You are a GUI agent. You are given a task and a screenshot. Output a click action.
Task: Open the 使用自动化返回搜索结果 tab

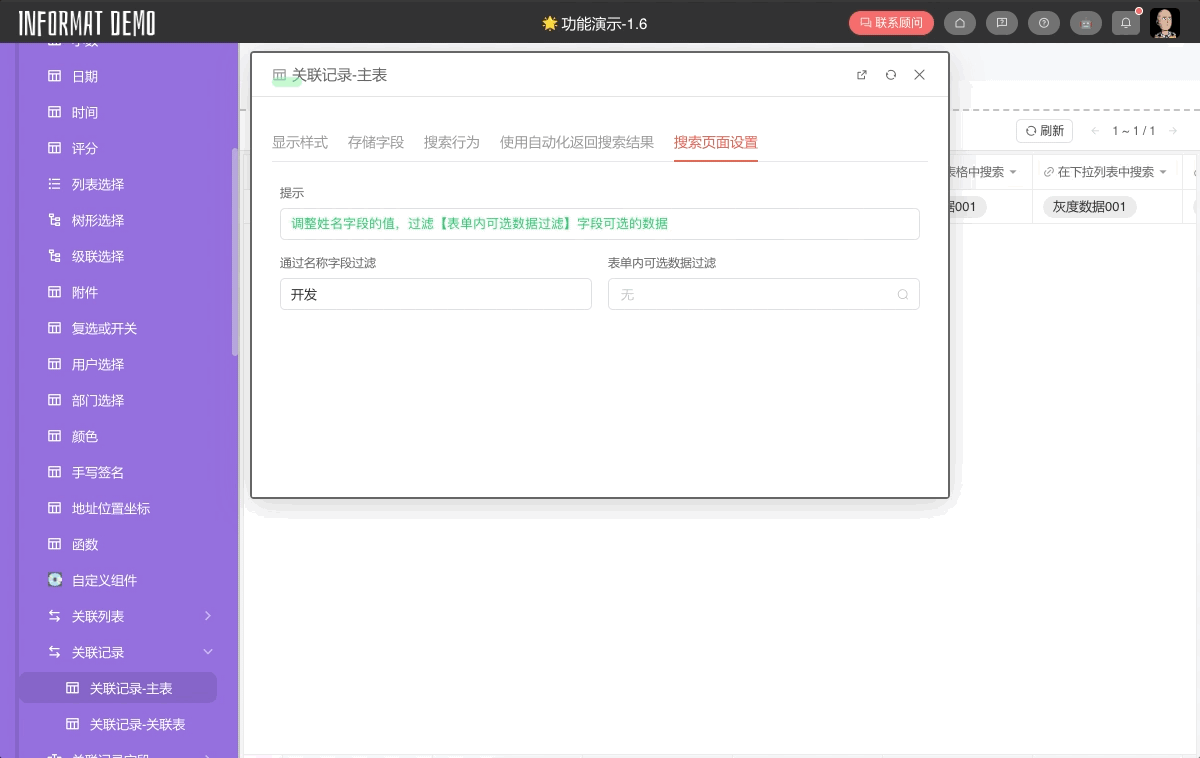click(x=575, y=142)
